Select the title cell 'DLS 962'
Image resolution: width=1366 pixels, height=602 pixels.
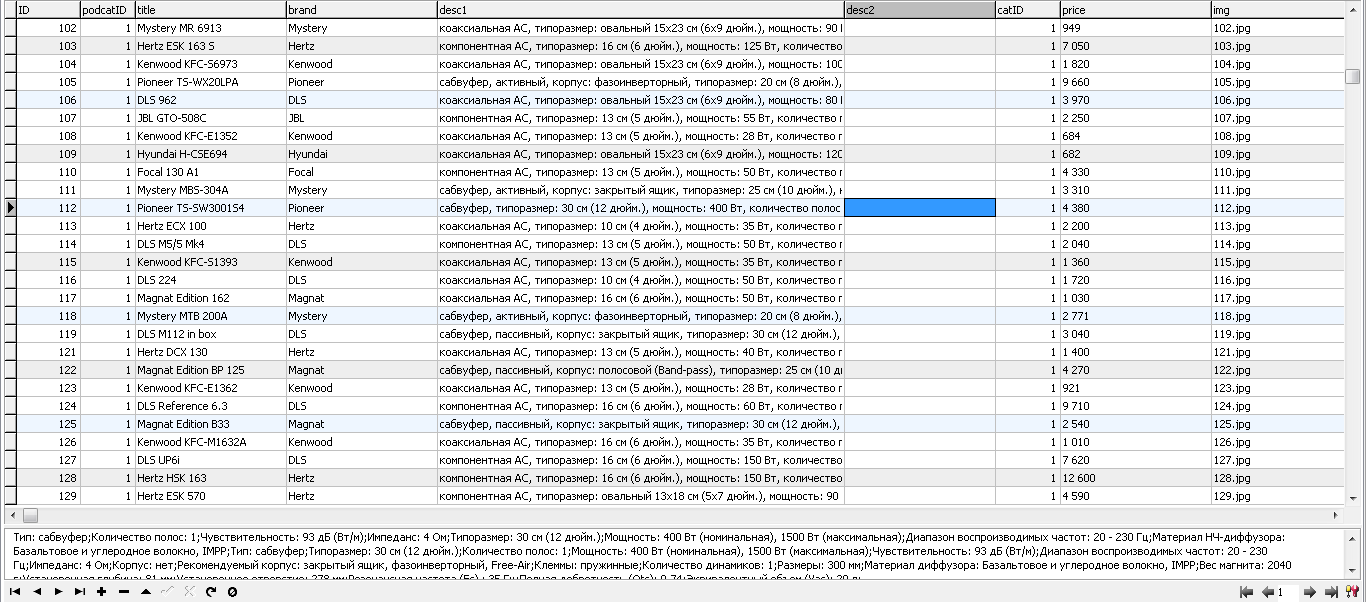point(210,99)
